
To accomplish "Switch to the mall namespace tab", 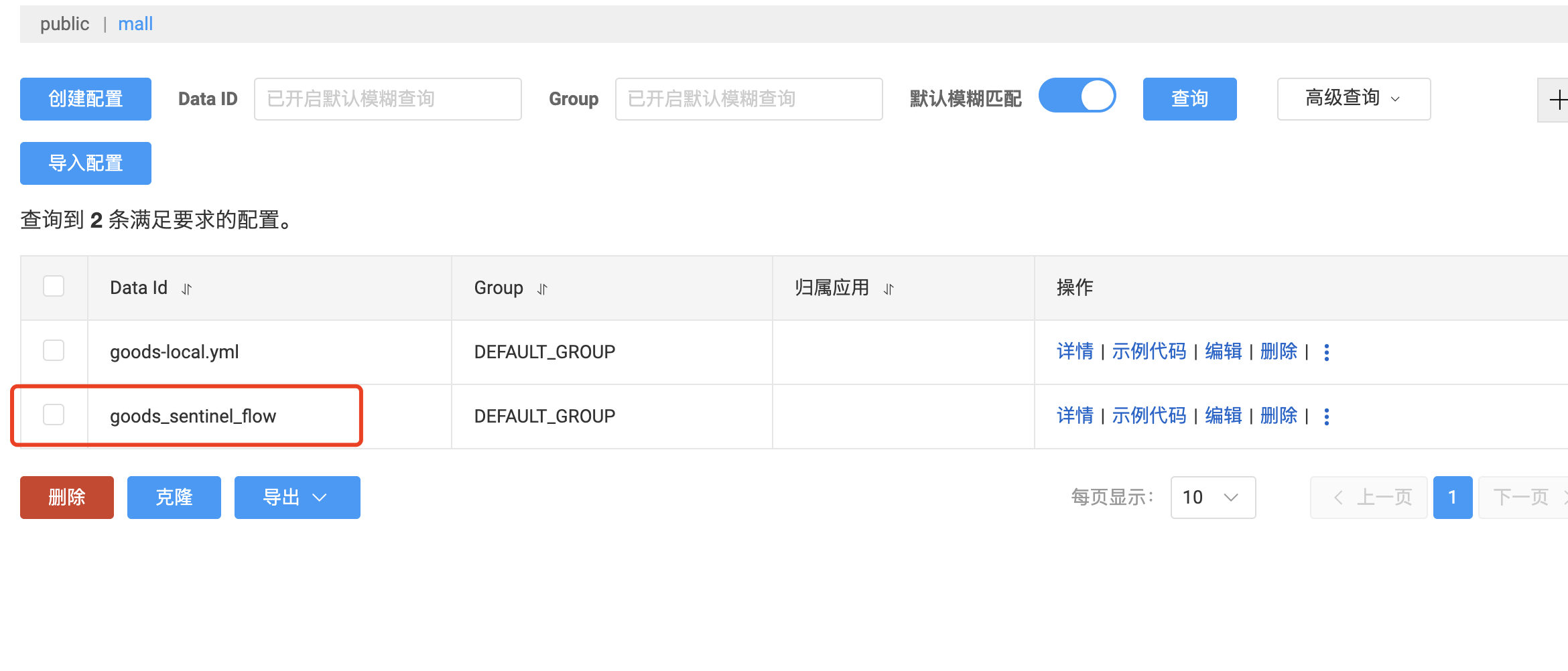I will 135,24.
